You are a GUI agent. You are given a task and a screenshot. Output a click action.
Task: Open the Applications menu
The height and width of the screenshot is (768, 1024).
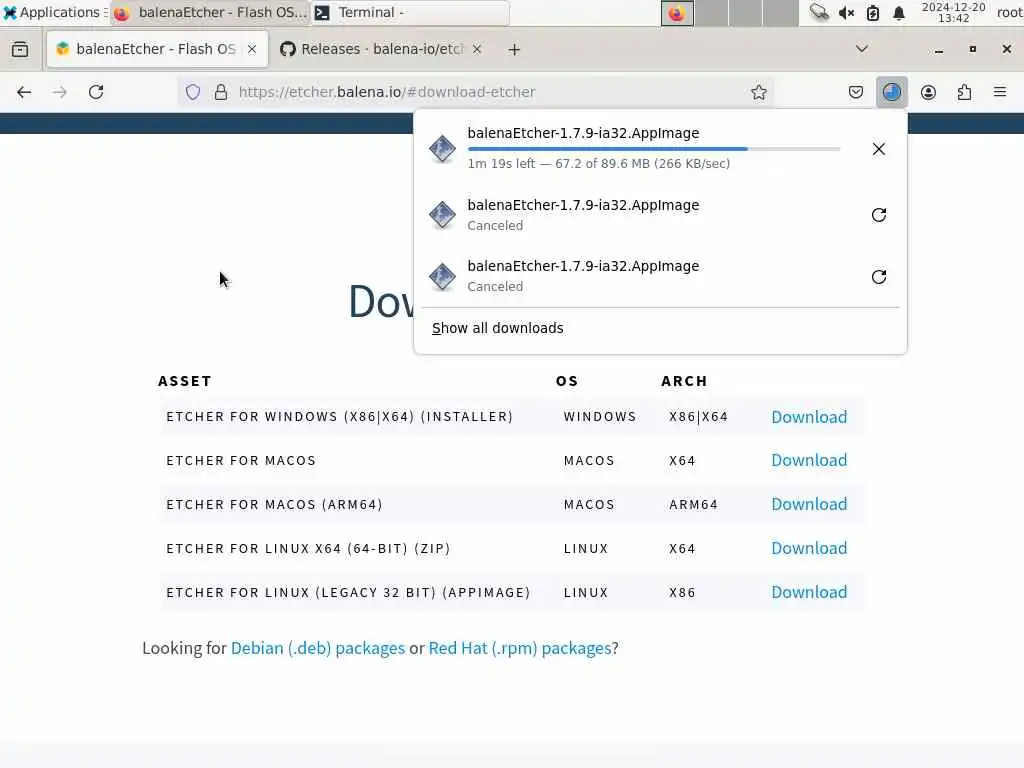click(x=54, y=12)
